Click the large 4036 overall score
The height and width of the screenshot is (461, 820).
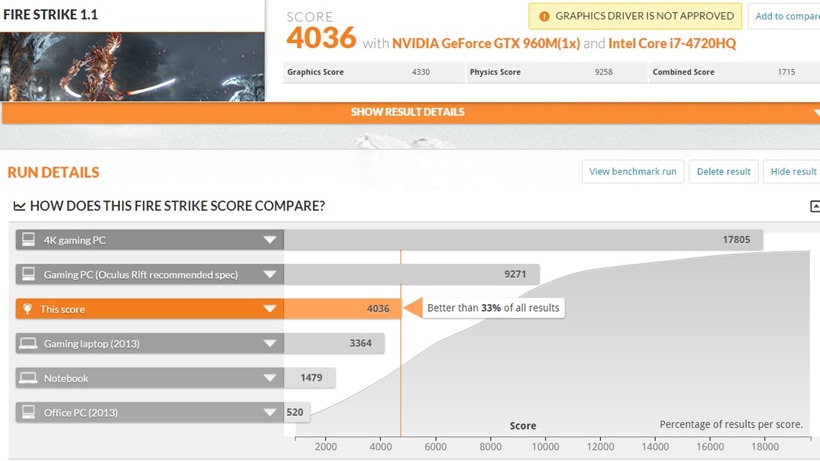pos(321,38)
